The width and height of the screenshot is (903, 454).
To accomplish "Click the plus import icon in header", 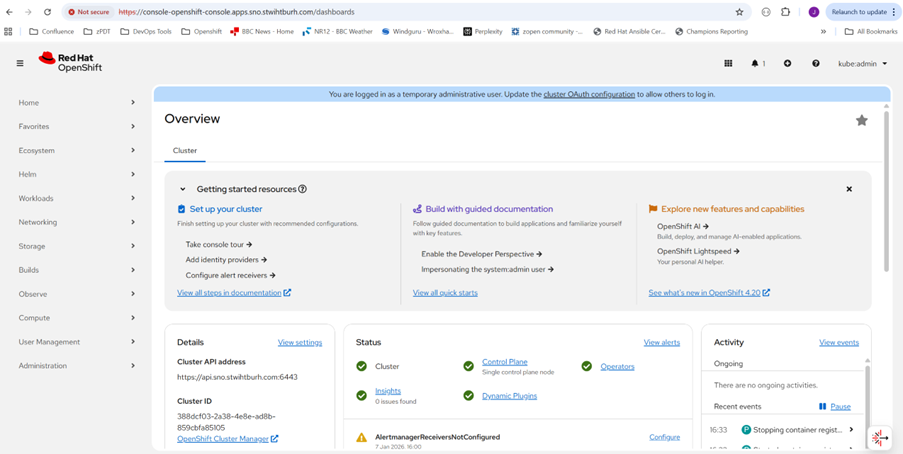I will point(787,63).
